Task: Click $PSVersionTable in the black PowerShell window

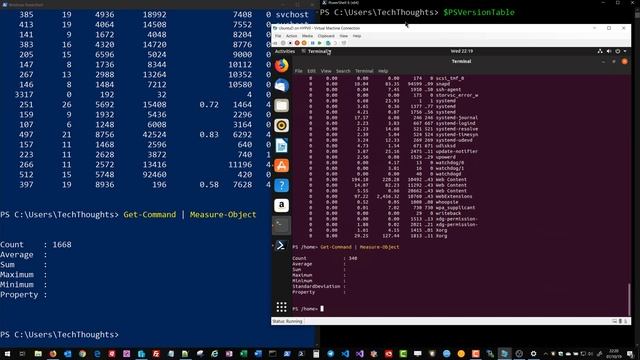Action: pyautogui.click(x=479, y=12)
